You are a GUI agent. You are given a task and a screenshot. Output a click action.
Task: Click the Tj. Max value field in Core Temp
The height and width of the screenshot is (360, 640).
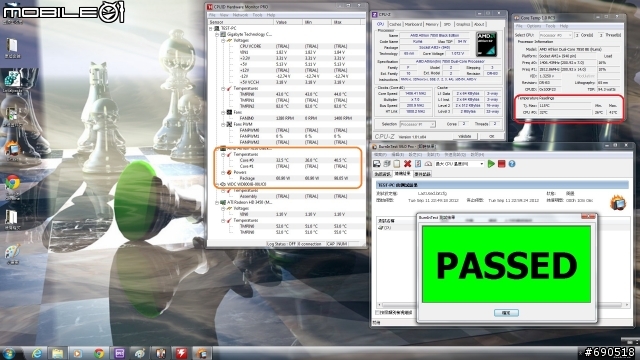pyautogui.click(x=564, y=106)
